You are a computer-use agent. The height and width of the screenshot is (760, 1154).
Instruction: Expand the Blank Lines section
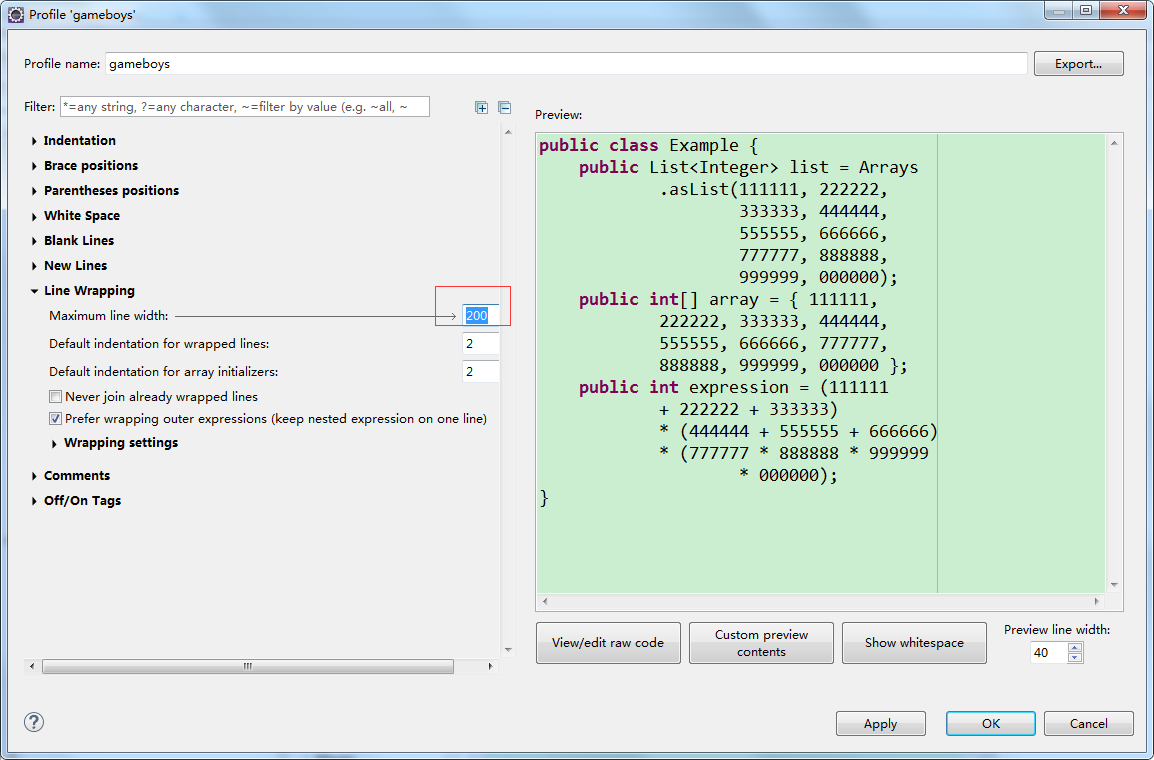click(x=34, y=241)
